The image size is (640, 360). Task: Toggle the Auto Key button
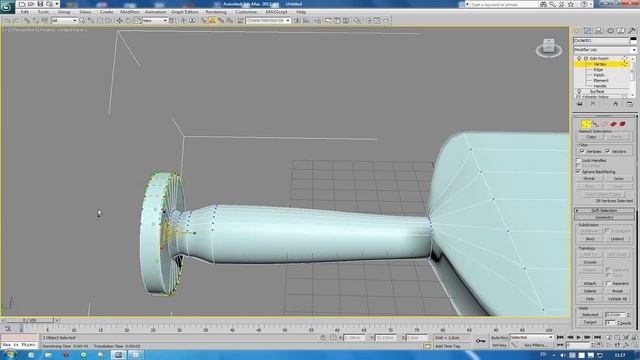pos(499,338)
